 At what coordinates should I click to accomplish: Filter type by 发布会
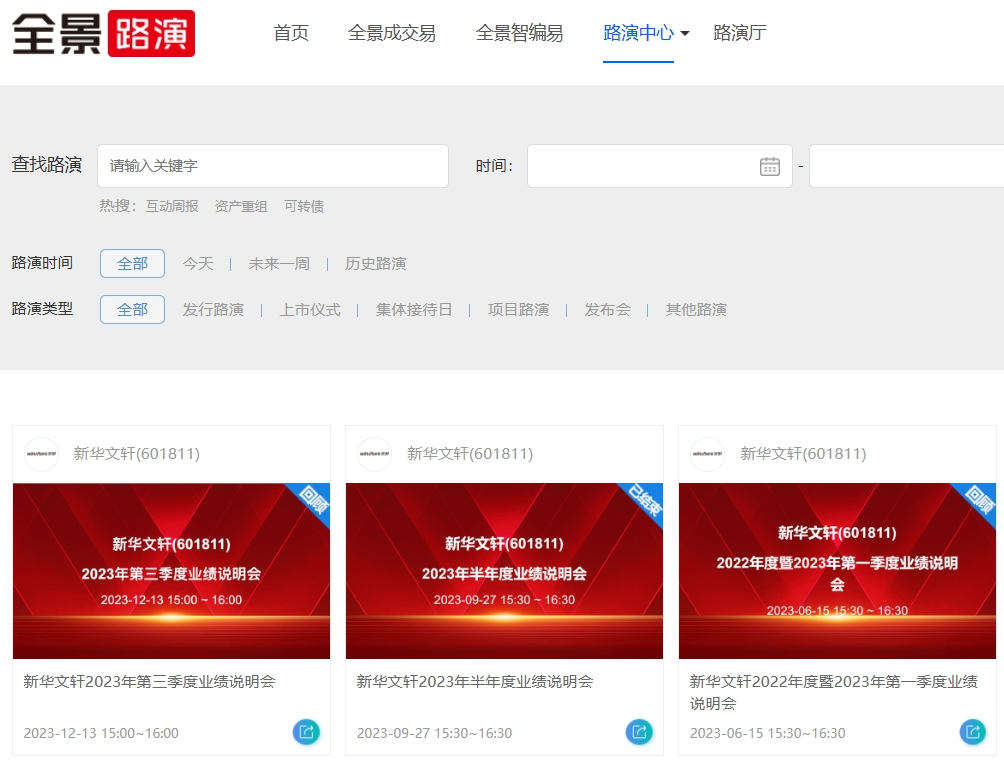coord(608,309)
